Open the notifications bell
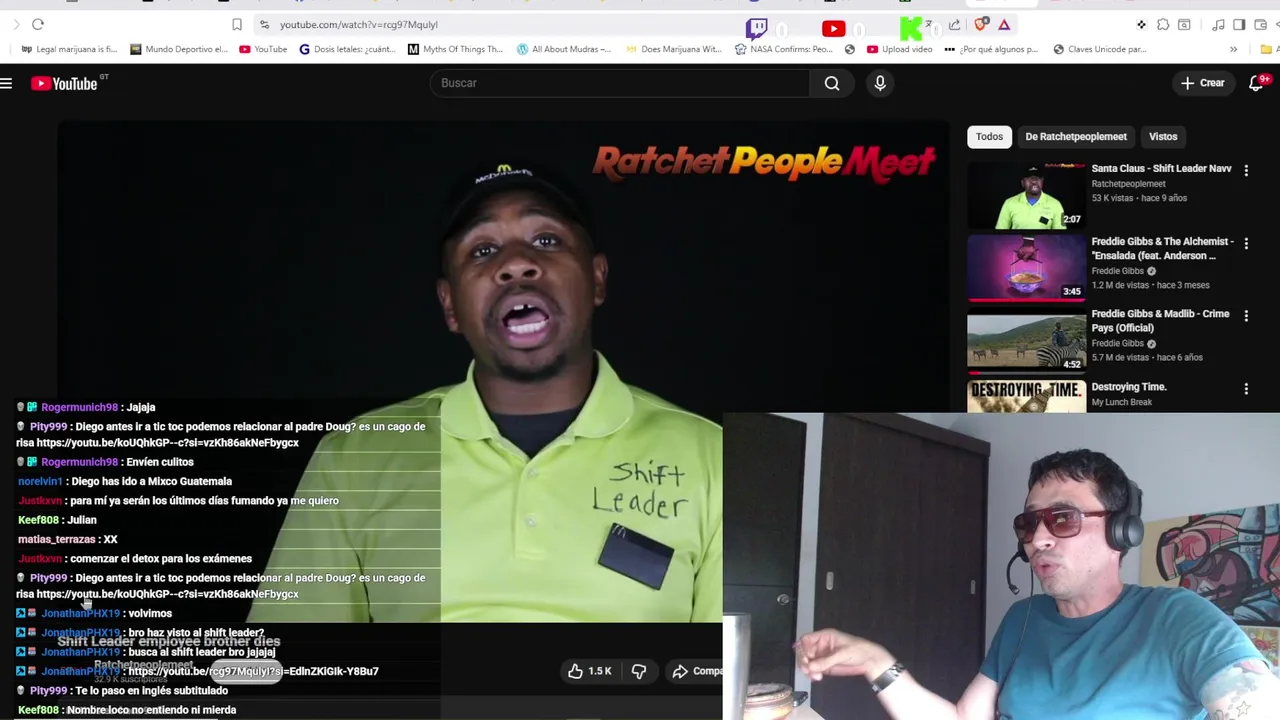Image resolution: width=1280 pixels, height=720 pixels. pyautogui.click(x=1256, y=83)
